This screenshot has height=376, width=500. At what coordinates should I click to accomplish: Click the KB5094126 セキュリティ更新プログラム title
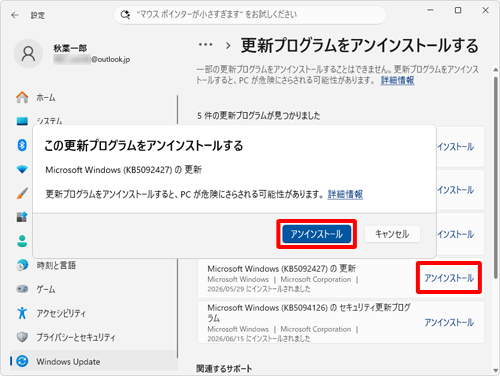click(309, 312)
